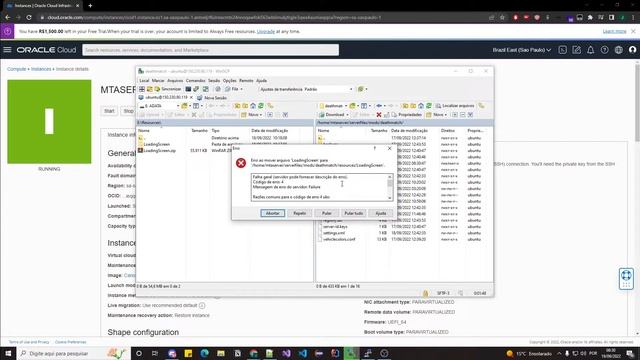
Task: Open the Brazil East (Sao Paulo) region dropdown
Action: click(521, 50)
